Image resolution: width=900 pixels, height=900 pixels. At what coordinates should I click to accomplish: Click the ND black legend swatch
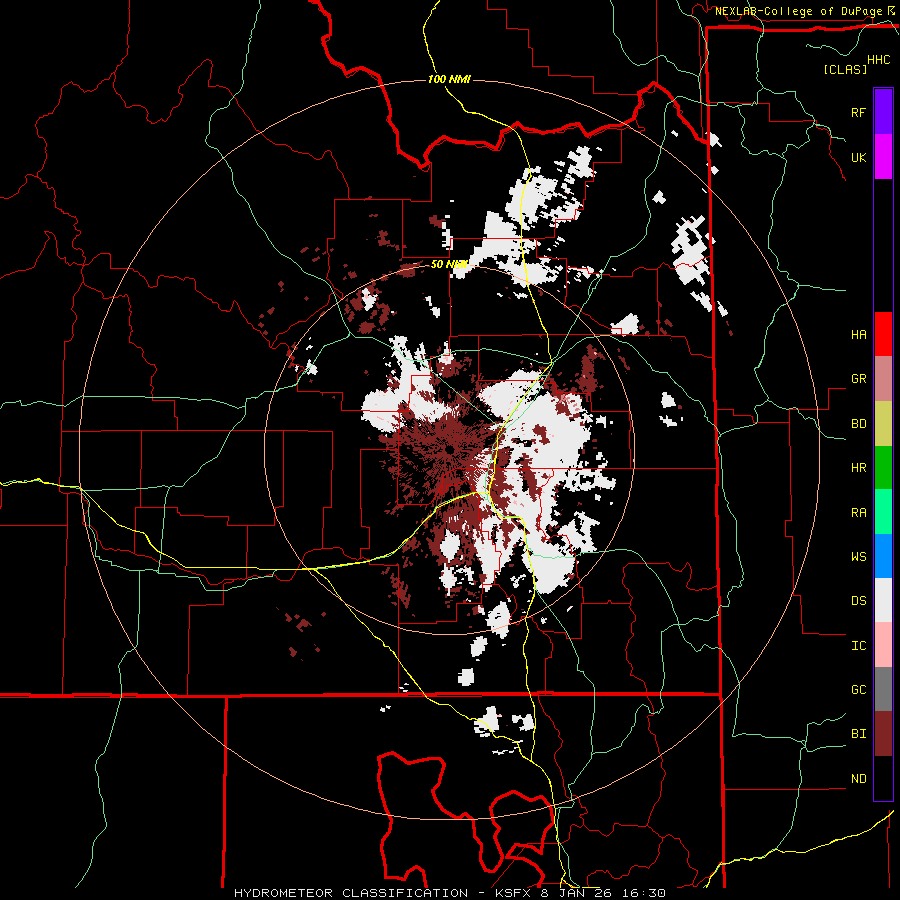click(883, 778)
